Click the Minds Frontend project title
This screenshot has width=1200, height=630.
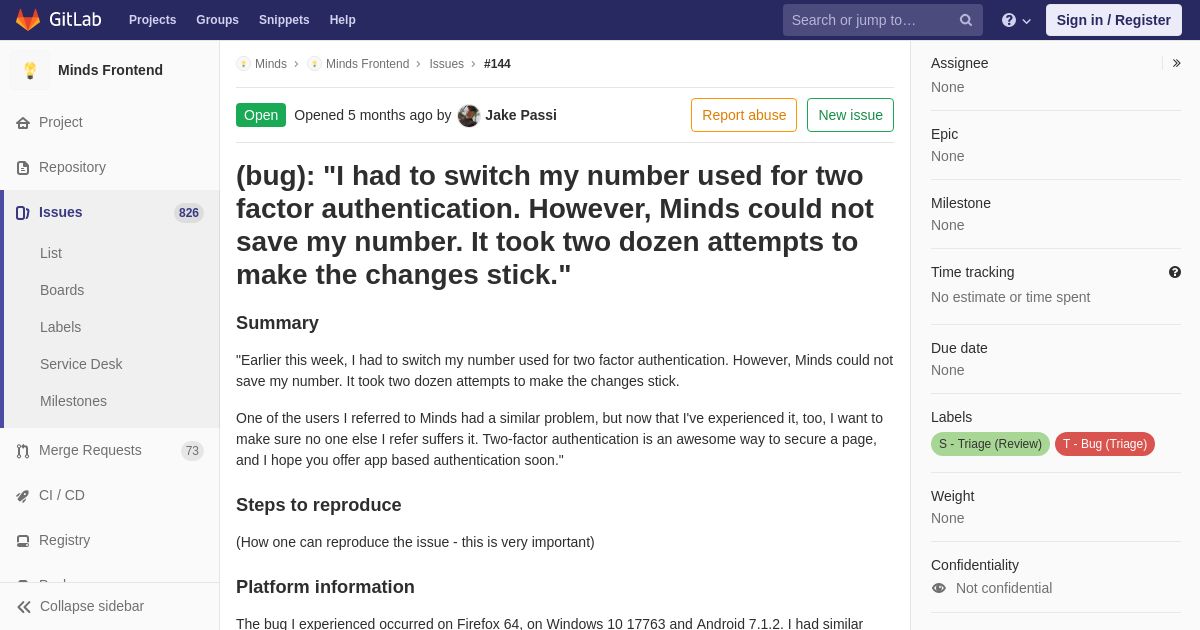[110, 70]
